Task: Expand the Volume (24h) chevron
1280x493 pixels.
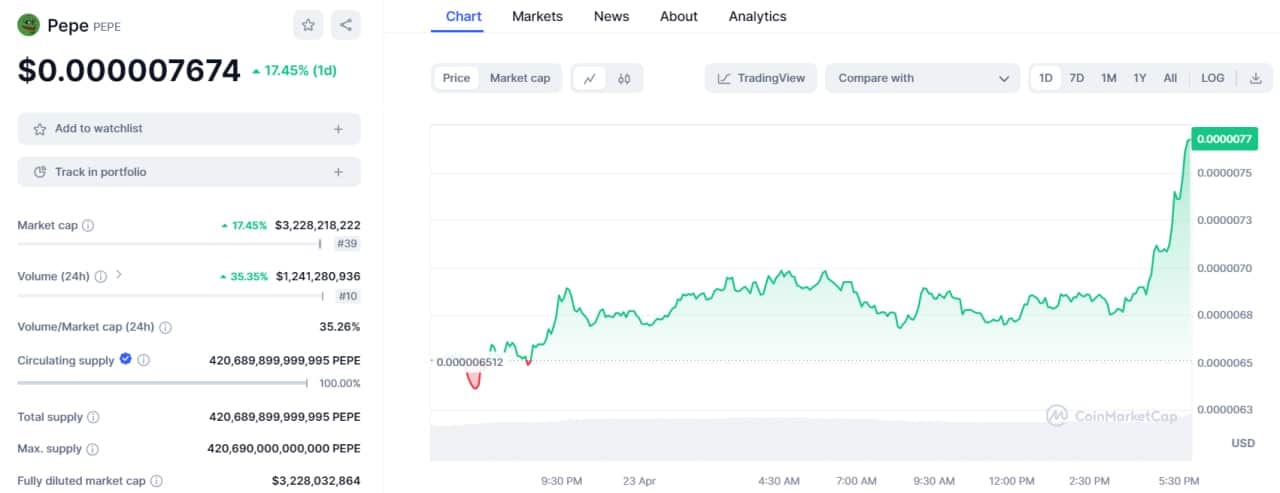Action: [119, 274]
